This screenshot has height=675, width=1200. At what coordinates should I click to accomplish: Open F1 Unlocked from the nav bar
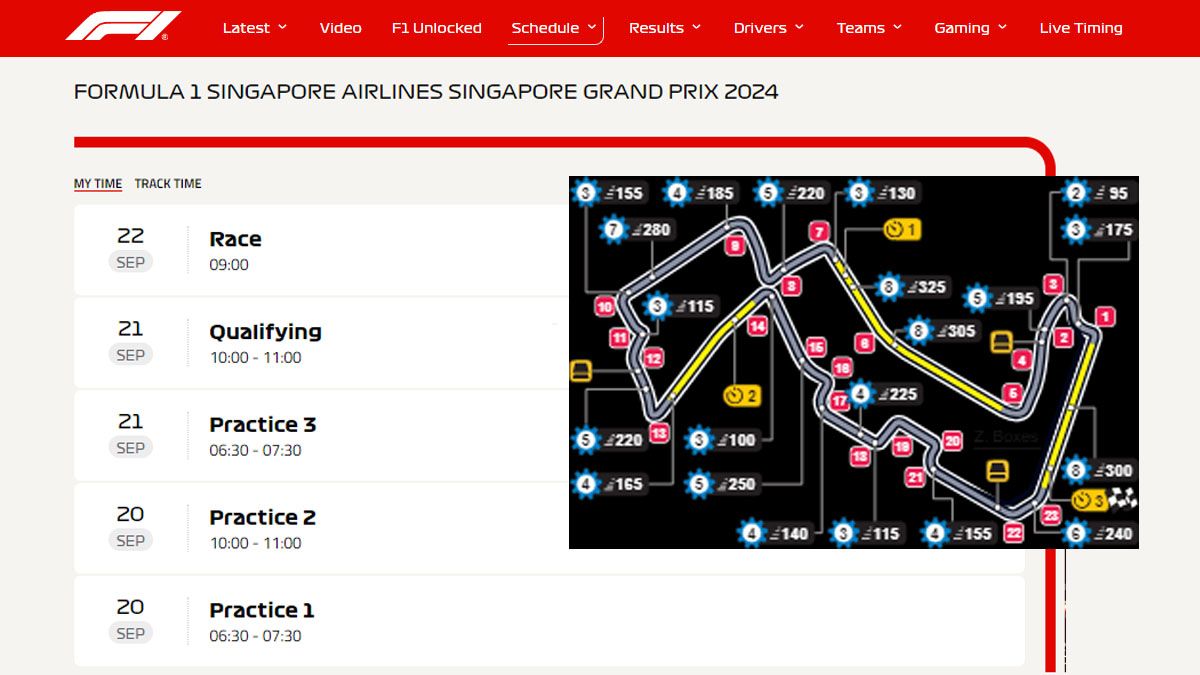[436, 28]
